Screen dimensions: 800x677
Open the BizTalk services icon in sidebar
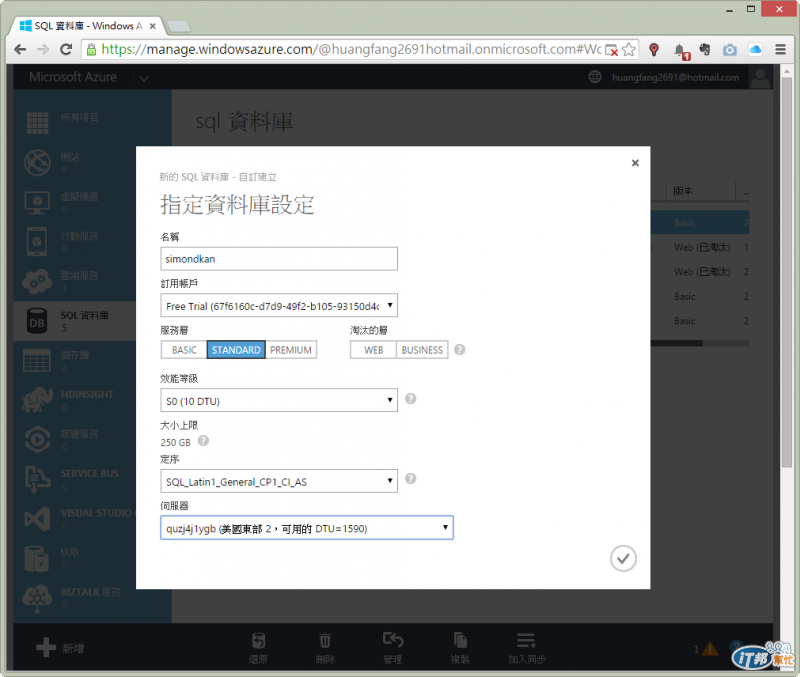pos(37,598)
